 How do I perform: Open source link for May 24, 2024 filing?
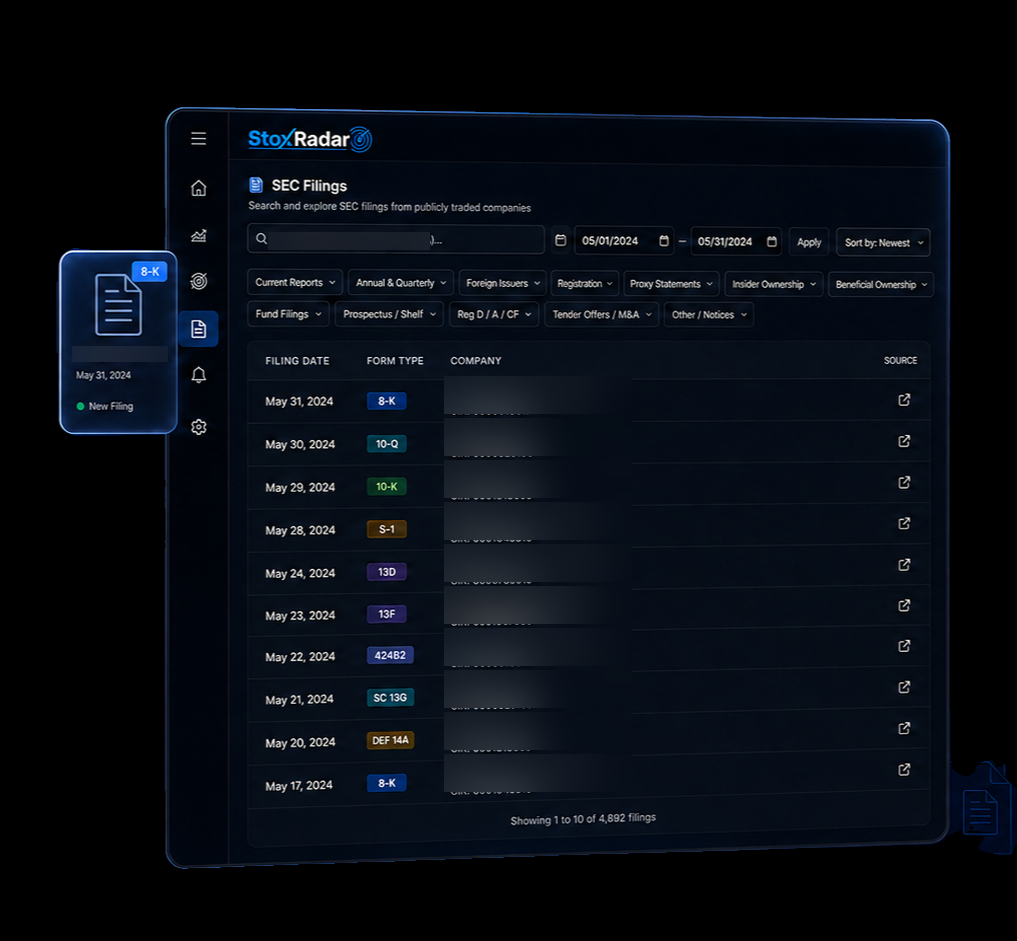pos(904,565)
